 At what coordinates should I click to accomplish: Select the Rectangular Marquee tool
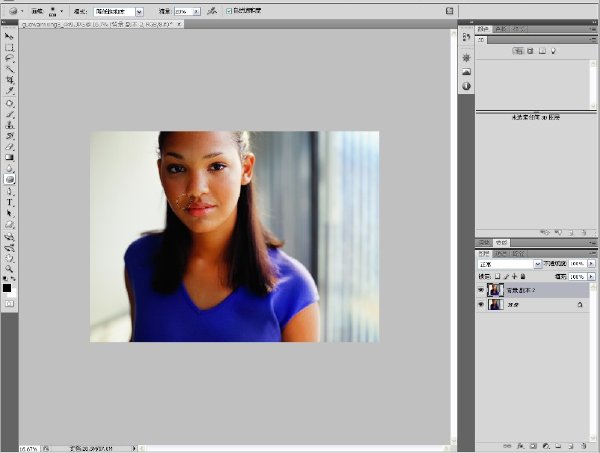(9, 47)
